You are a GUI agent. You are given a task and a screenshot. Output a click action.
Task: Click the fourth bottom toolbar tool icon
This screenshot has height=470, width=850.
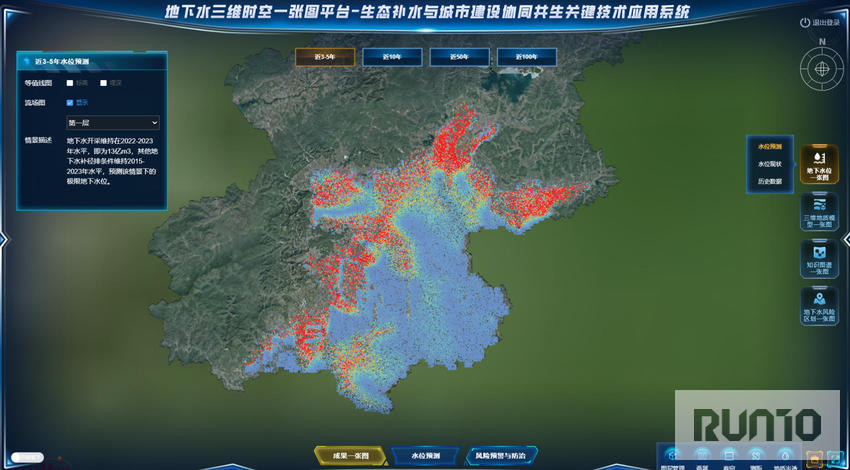(756, 455)
